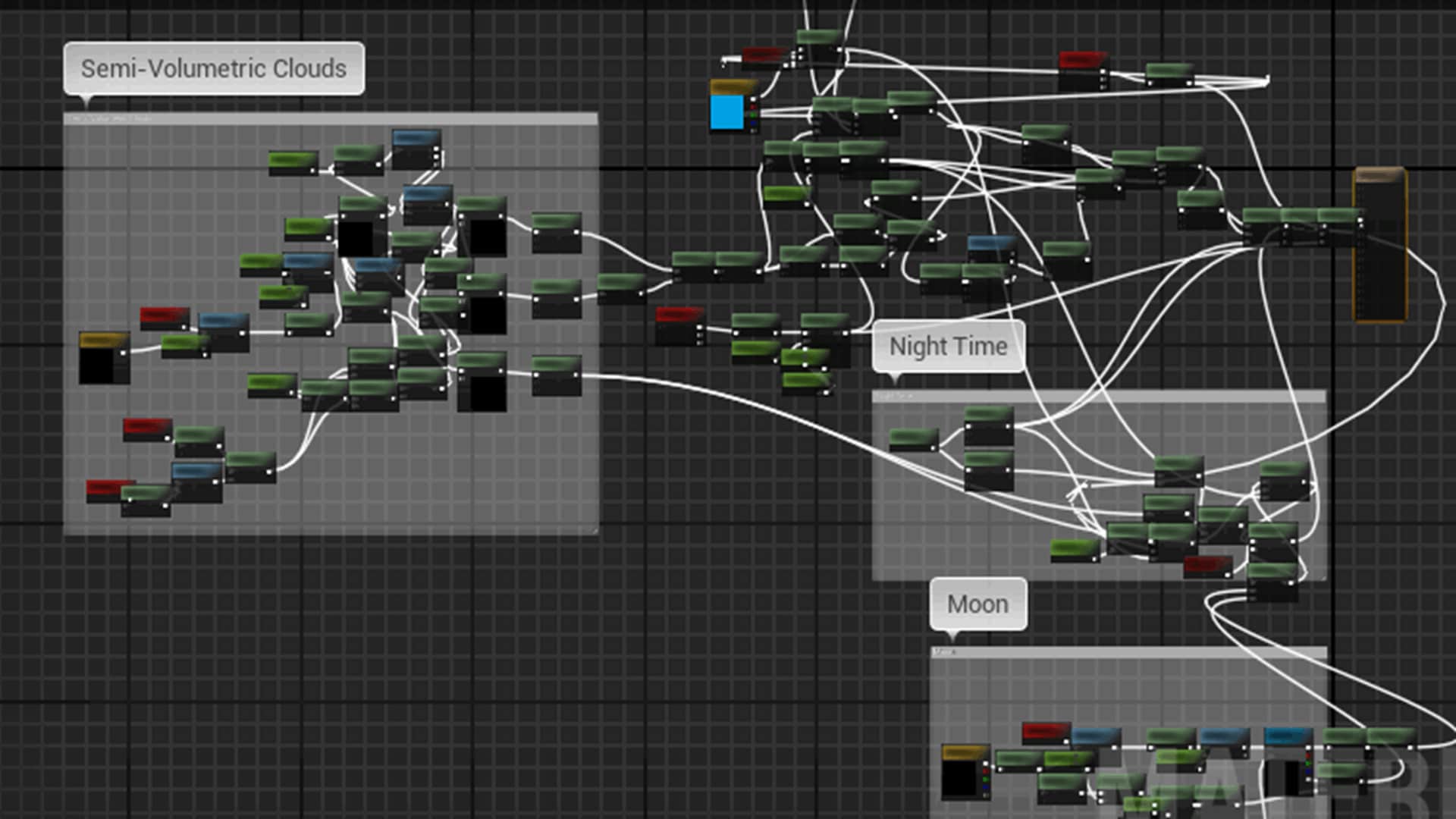Click the red parameter node in the Moon box
This screenshot has width=1456, height=819.
point(1045,731)
